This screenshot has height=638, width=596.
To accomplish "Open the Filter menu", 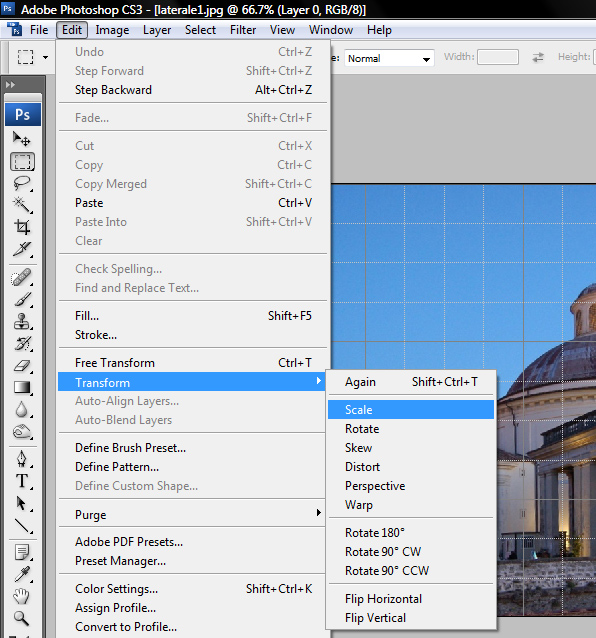I will (243, 30).
